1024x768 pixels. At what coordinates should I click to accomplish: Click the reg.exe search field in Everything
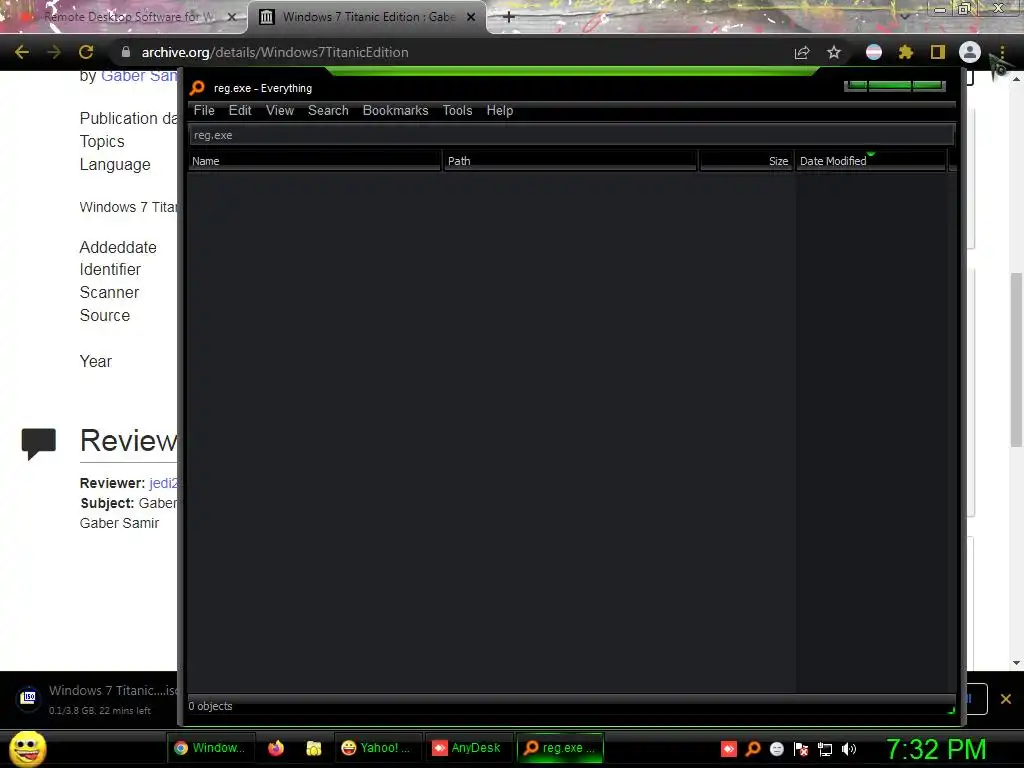click(x=571, y=135)
